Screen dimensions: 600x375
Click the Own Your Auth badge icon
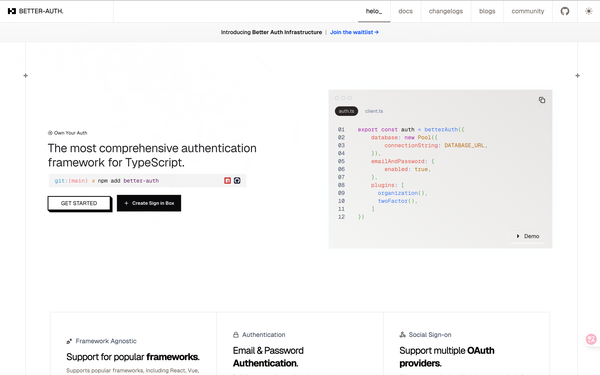click(50, 133)
